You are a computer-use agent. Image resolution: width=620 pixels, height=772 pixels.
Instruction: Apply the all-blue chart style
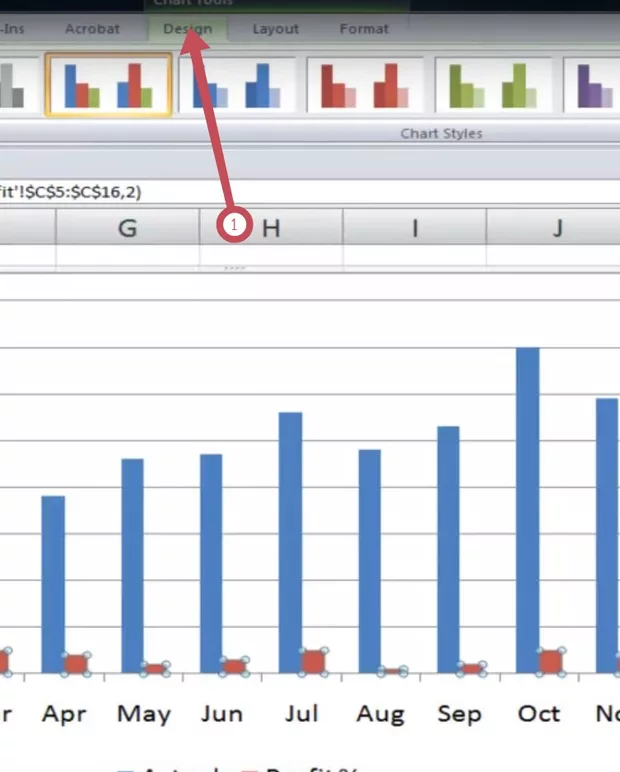click(x=237, y=85)
